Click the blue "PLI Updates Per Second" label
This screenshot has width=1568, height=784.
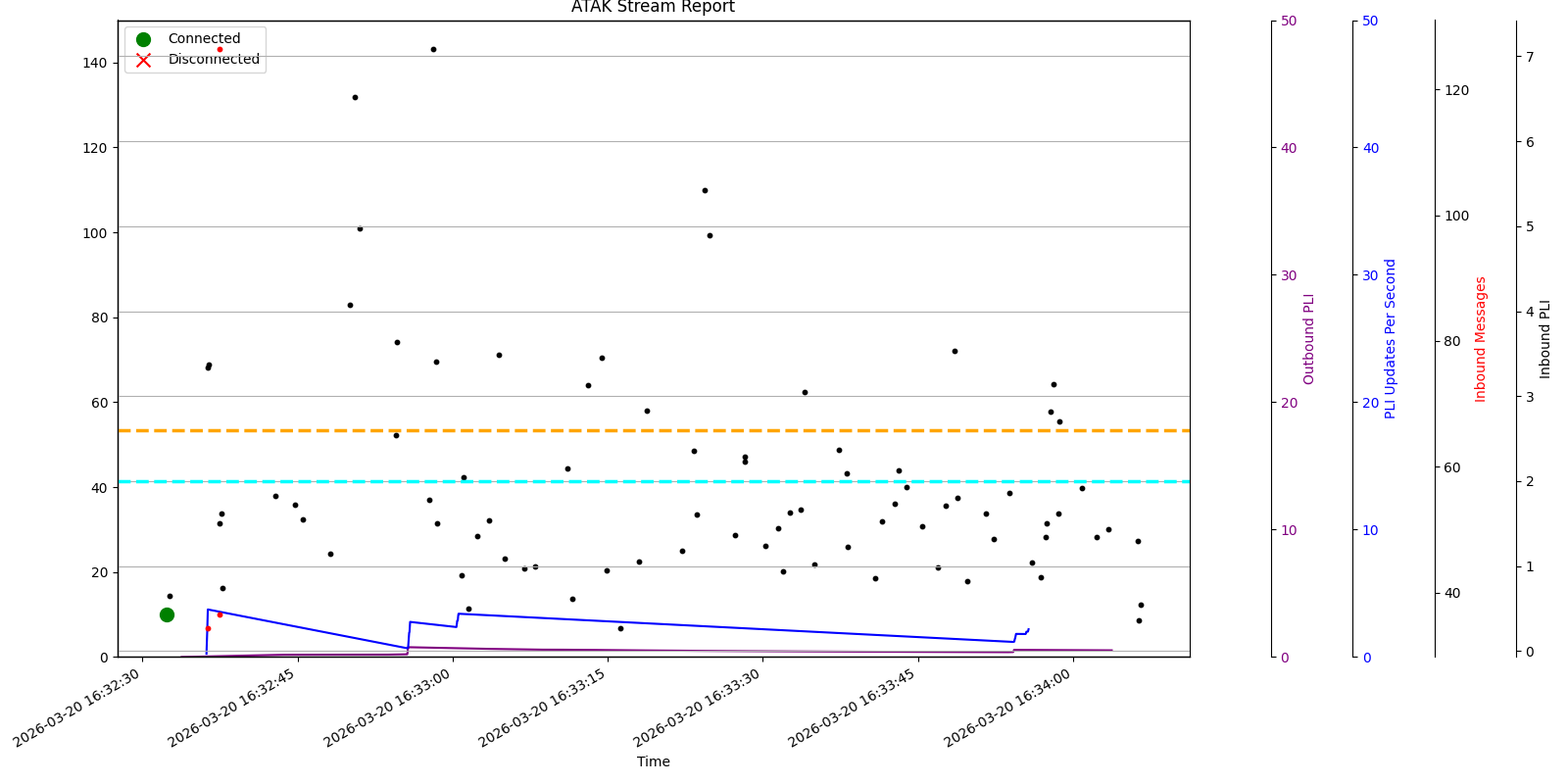point(1390,339)
